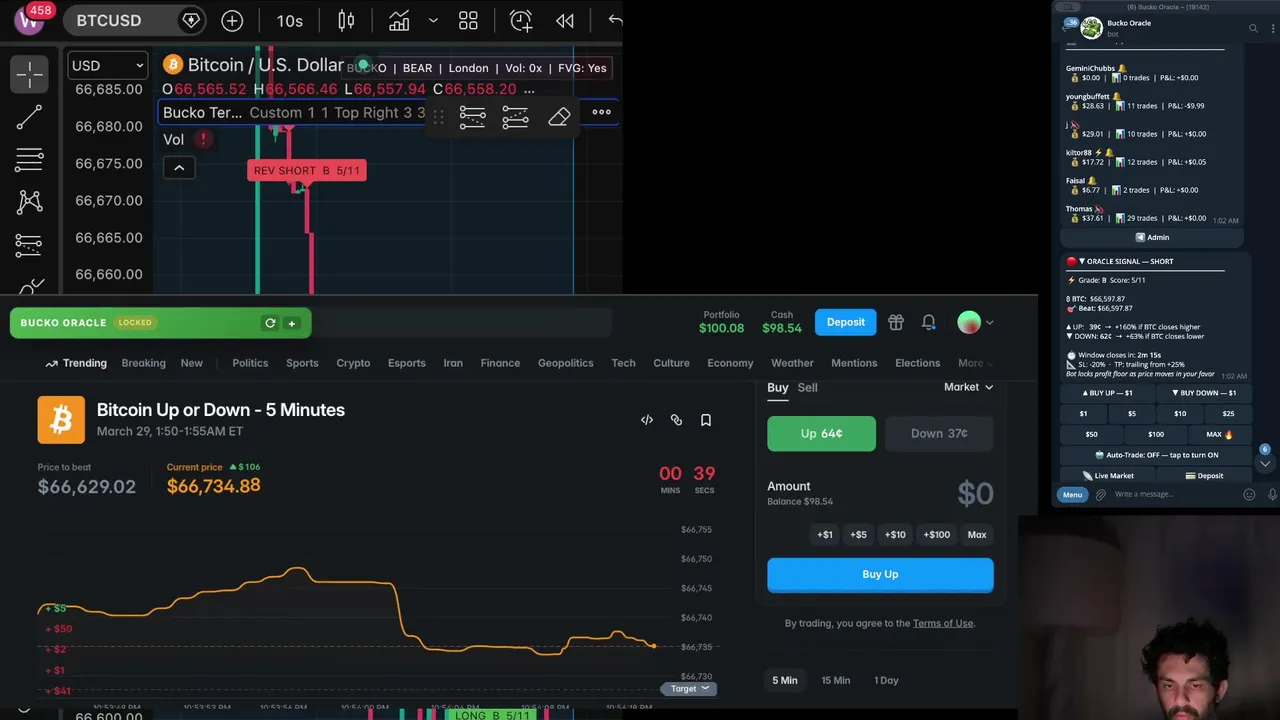Switch to the Sell tab

point(807,387)
